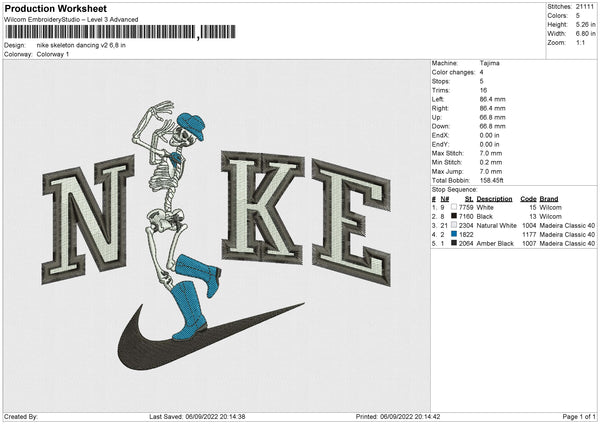This screenshot has width=600, height=424.
Task: Click the Trims value 16
Action: coord(483,90)
